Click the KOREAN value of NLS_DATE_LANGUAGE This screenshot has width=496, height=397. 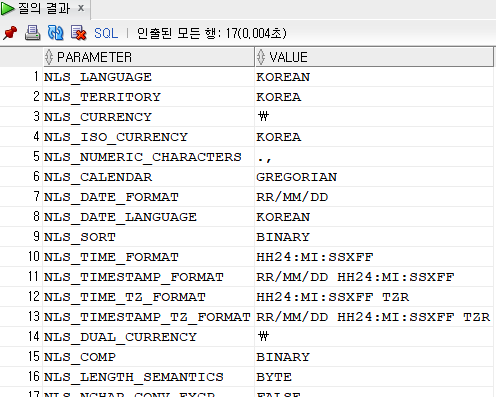point(374,217)
